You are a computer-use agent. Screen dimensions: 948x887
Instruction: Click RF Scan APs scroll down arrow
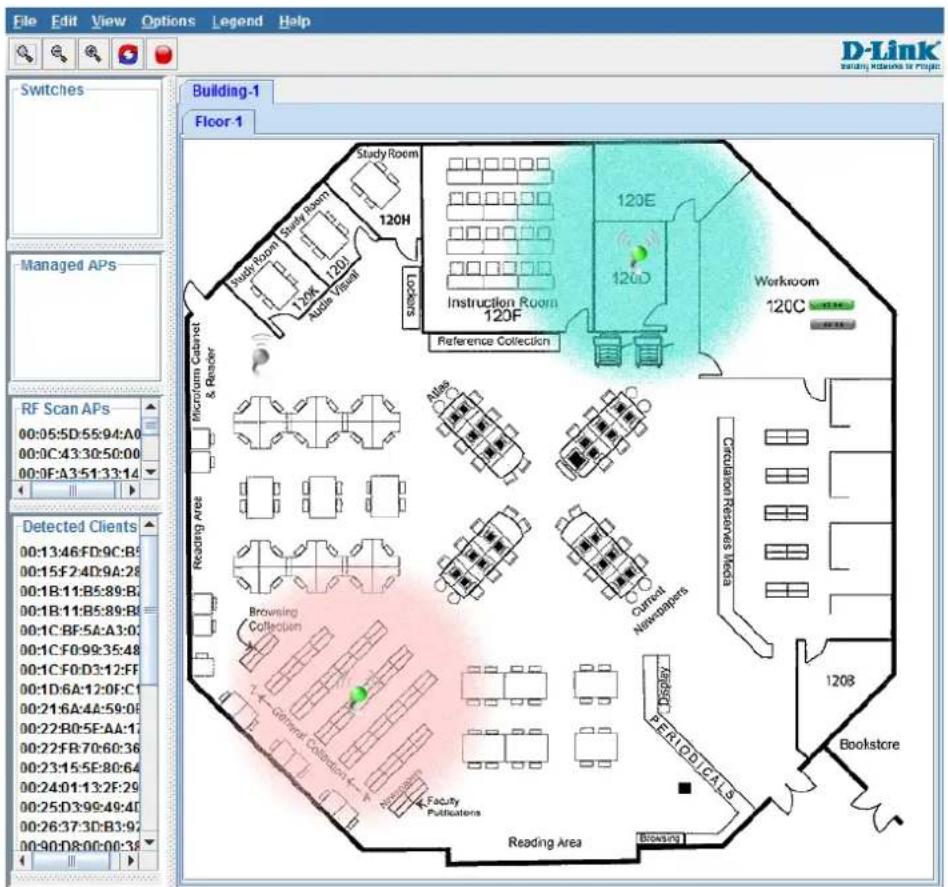(151, 472)
